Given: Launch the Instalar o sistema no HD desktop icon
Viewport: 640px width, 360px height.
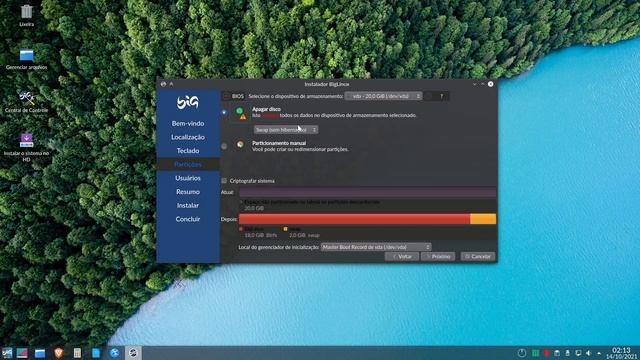Looking at the screenshot, I should (27, 140).
